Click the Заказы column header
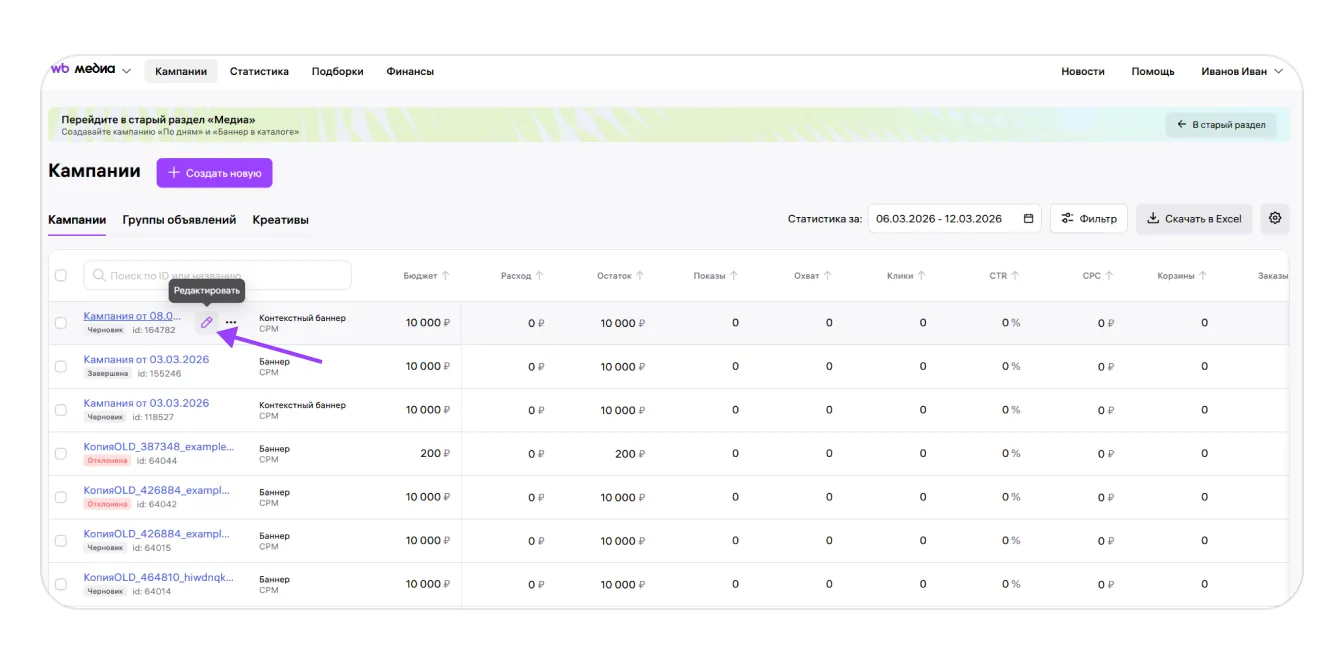The width and height of the screenshot is (1344, 664). pos(1272,275)
